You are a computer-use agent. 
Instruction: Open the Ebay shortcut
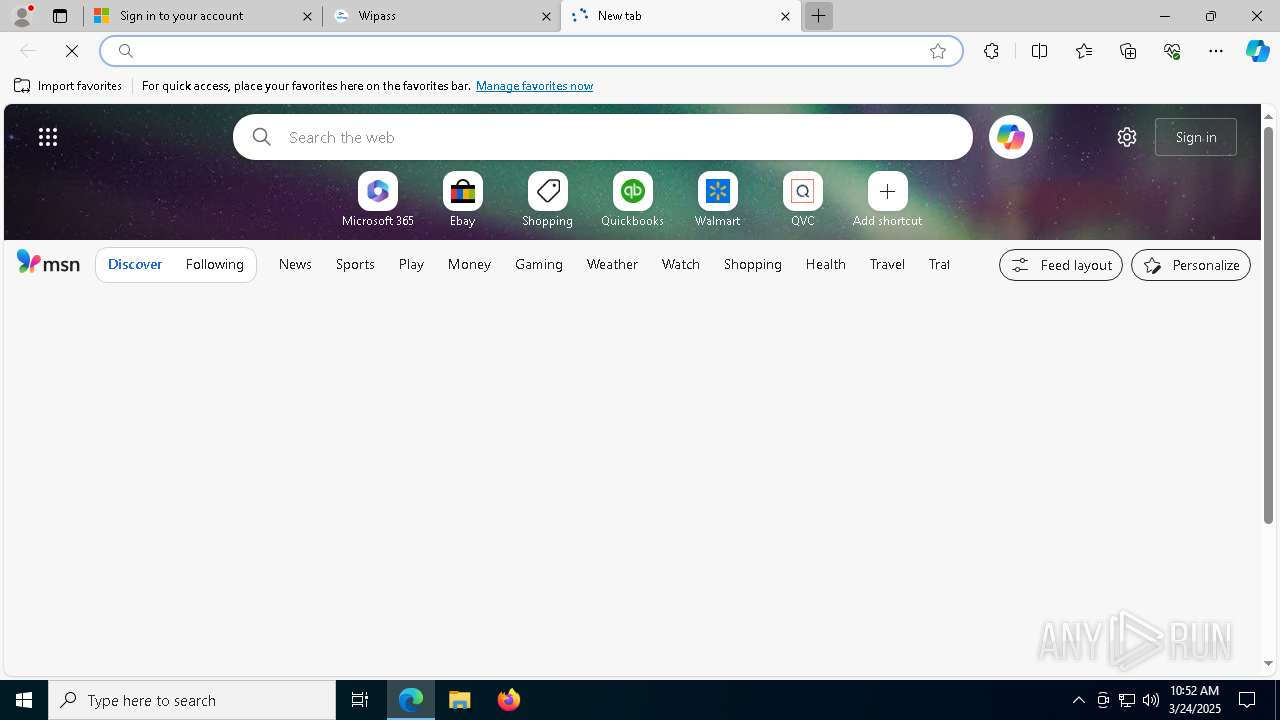click(x=462, y=200)
